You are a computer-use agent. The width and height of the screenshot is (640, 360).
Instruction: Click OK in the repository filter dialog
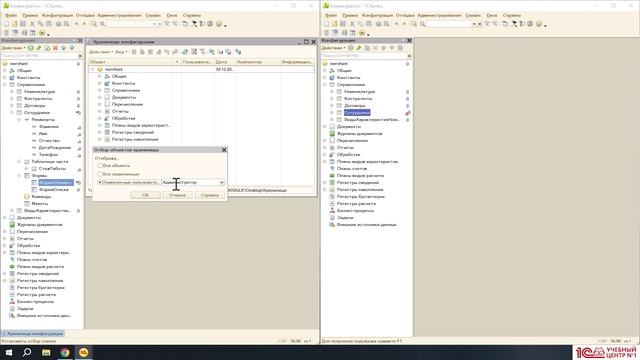pos(145,195)
